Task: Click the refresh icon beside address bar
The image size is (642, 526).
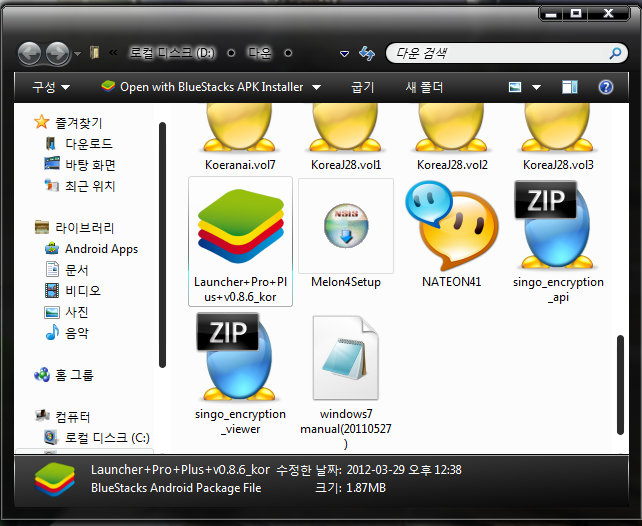Action: pyautogui.click(x=366, y=53)
